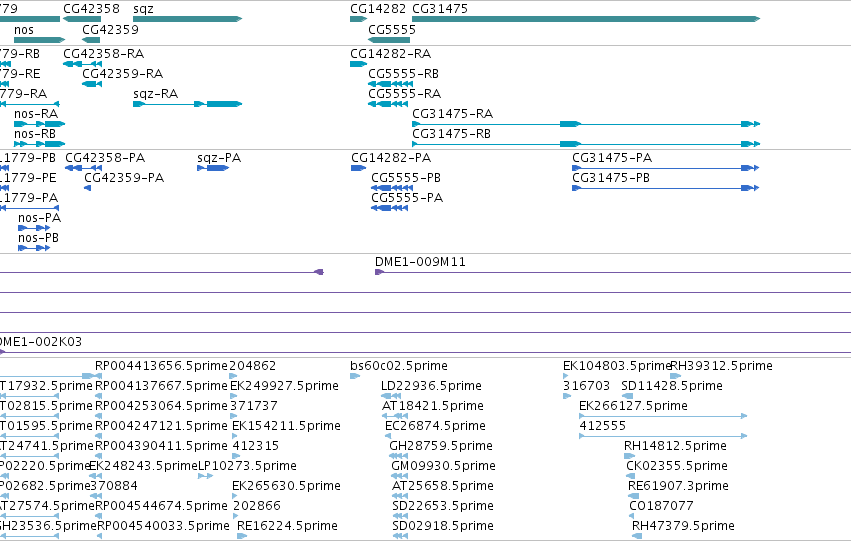
Task: Select EST RP004390411.5prime
Action: pos(161,446)
